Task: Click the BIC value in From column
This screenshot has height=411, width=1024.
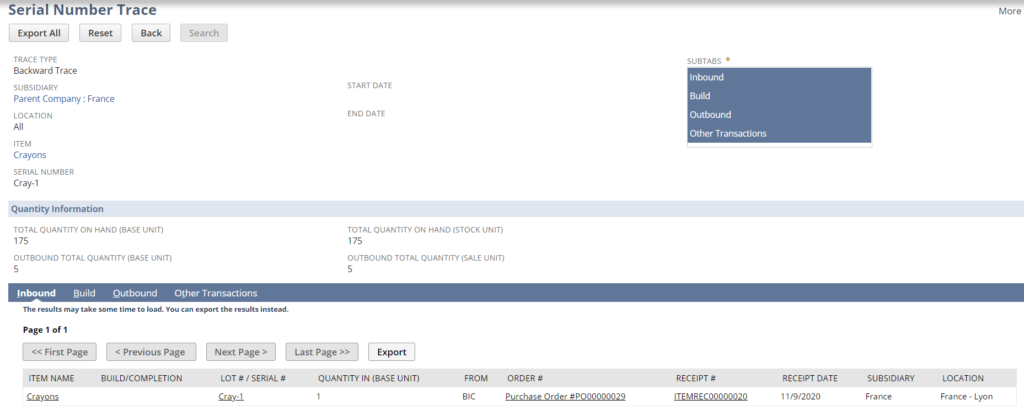Action: [x=469, y=396]
